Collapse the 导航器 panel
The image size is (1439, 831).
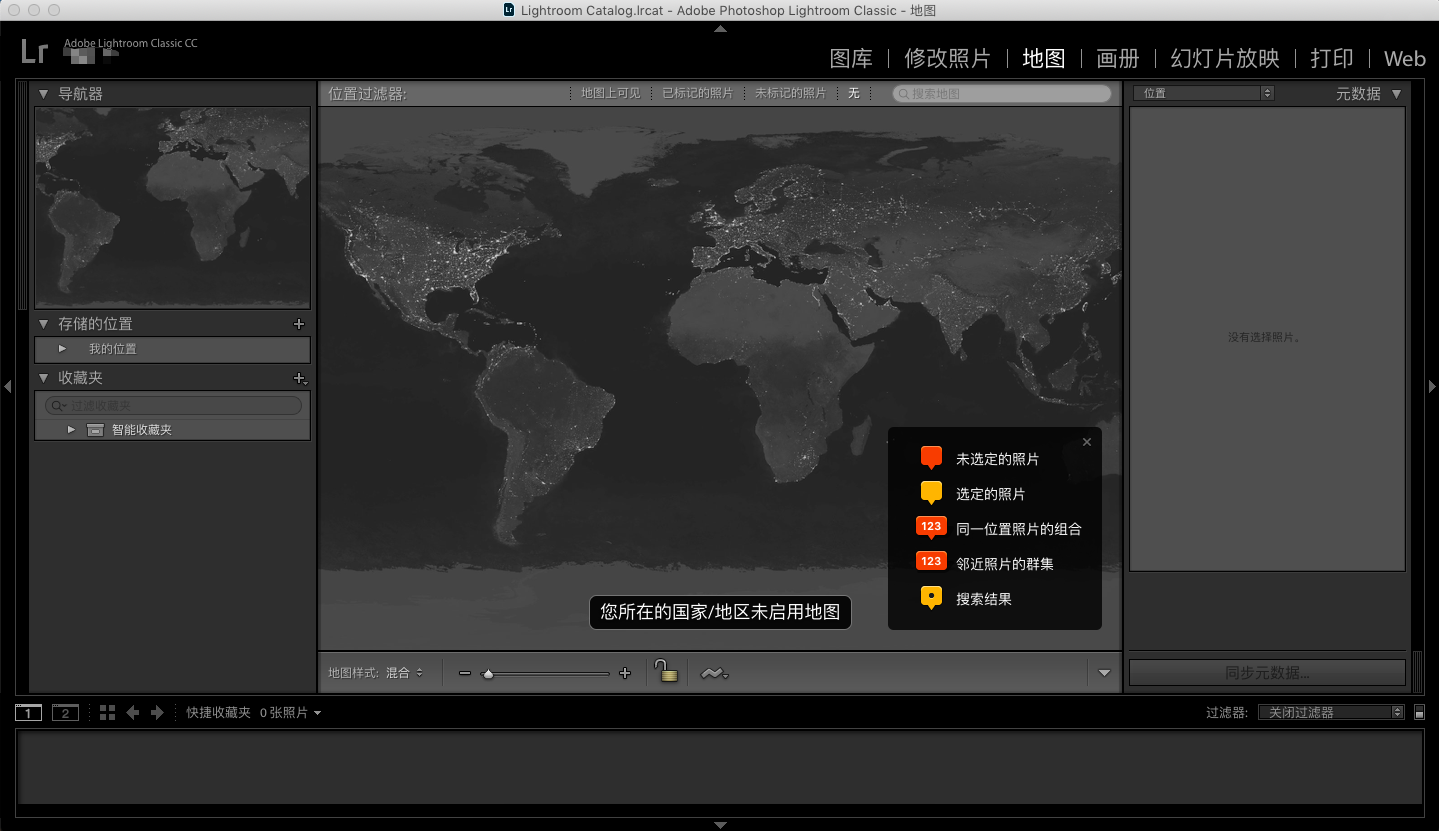point(43,94)
